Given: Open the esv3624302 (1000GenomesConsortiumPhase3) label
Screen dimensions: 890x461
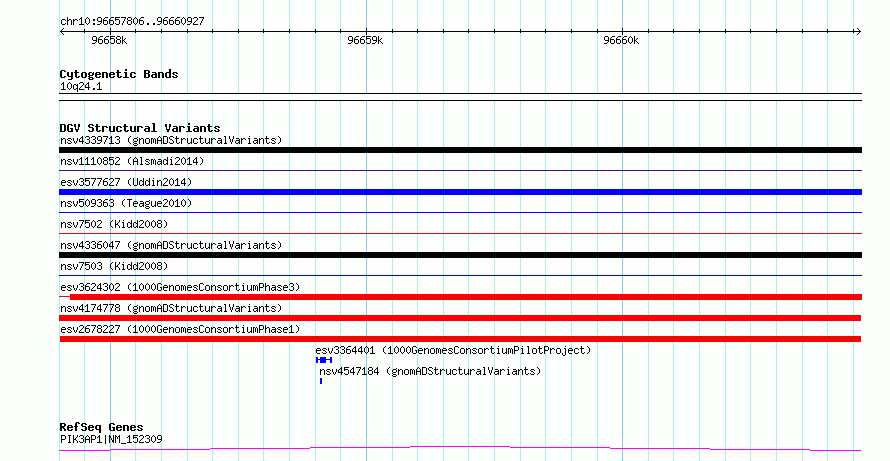Looking at the screenshot, I should [x=180, y=287].
